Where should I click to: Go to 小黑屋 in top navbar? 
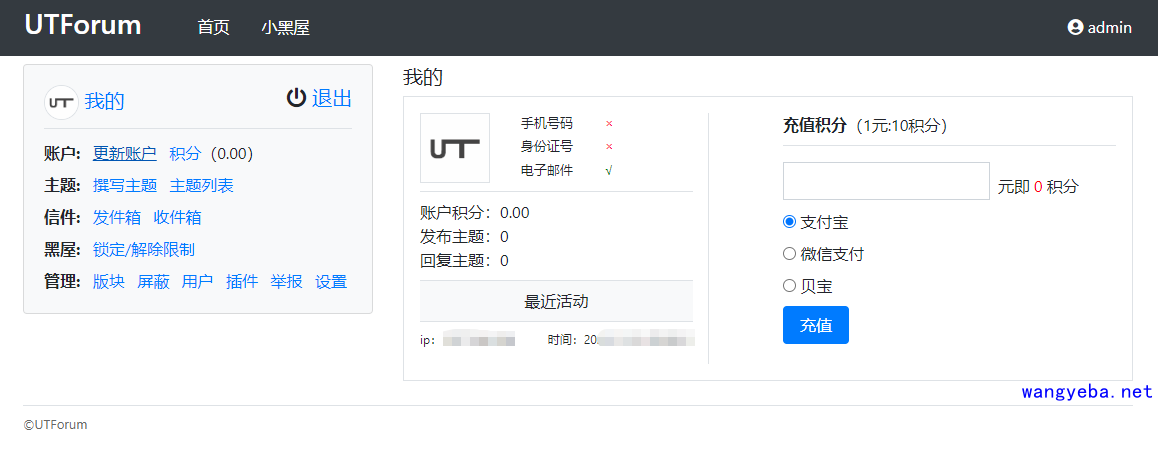click(x=286, y=28)
